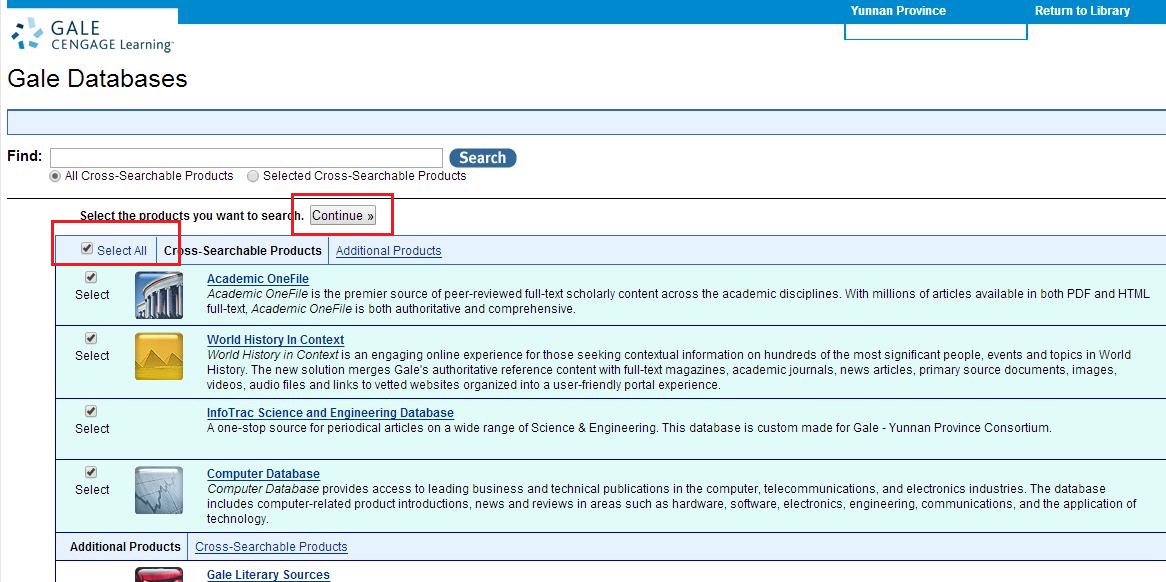Open the lower Cross-Searchable Products tab link

click(271, 547)
